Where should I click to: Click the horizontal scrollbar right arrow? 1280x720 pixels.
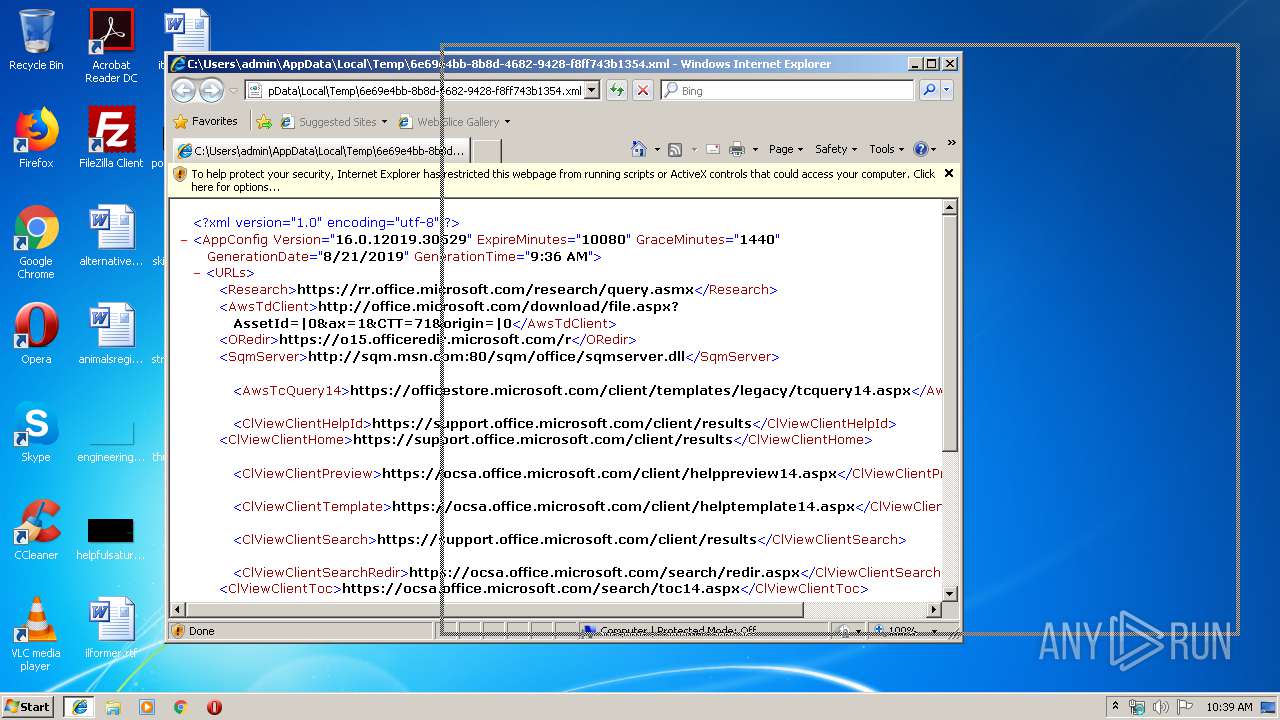coord(934,609)
